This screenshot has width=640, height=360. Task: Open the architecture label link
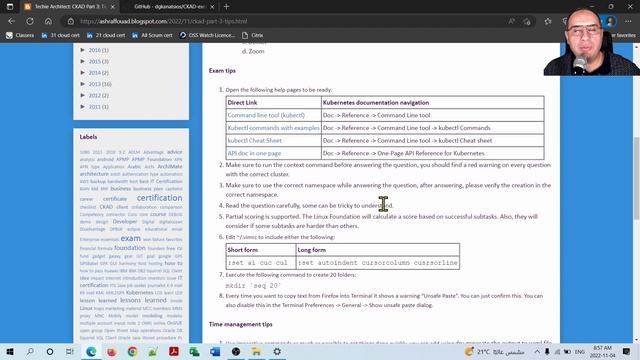click(x=94, y=174)
